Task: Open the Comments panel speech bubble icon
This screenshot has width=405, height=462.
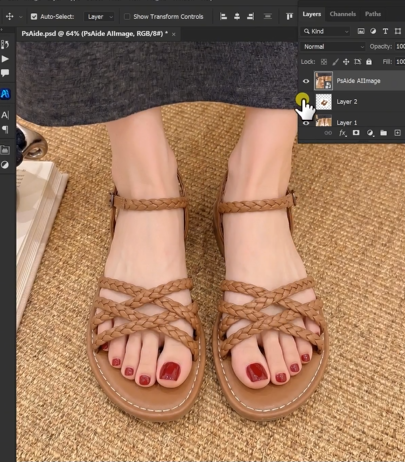Action: coord(5,73)
